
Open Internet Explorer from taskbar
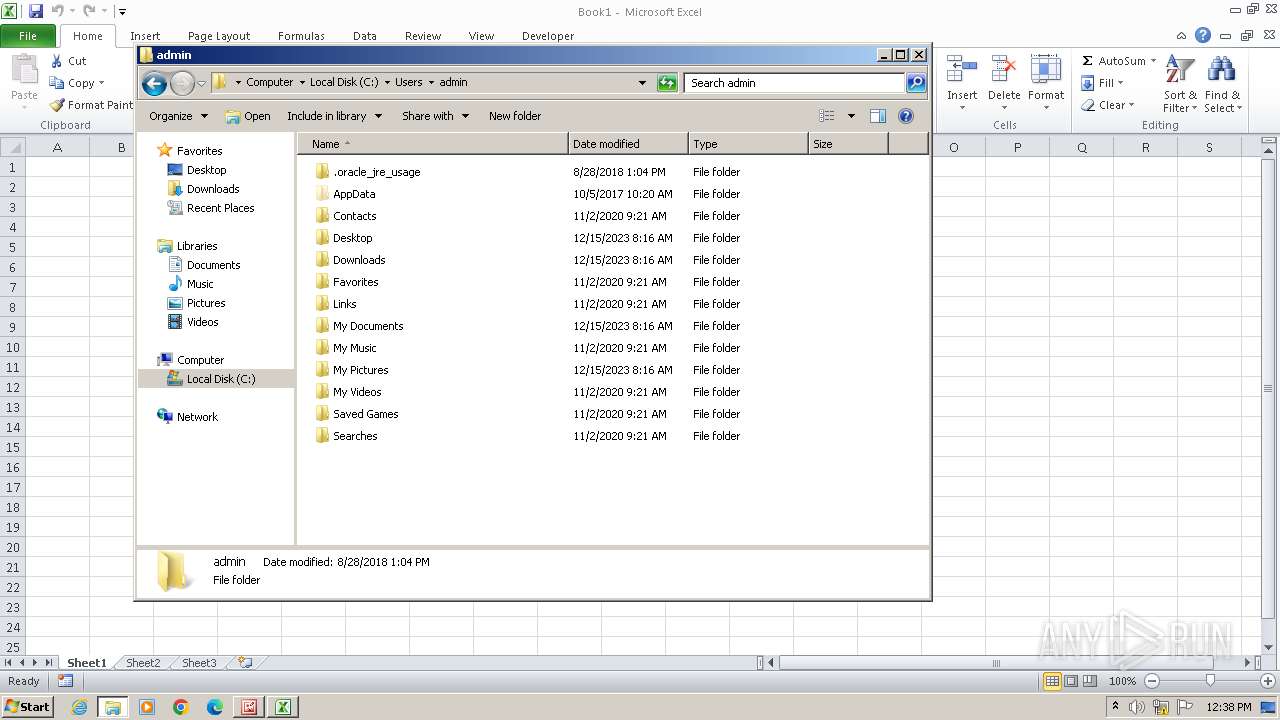[x=79, y=707]
